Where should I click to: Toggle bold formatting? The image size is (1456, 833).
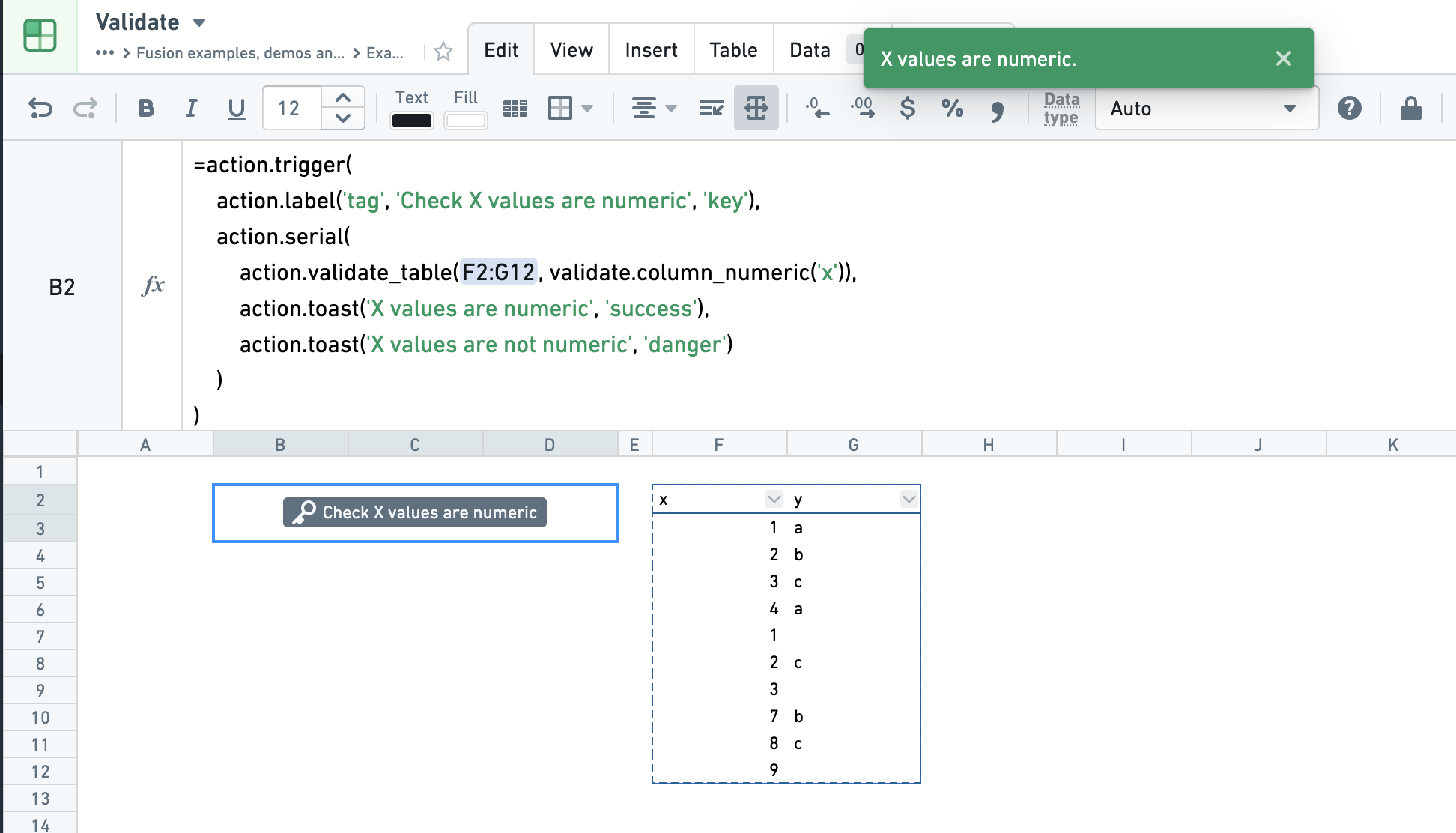(146, 109)
